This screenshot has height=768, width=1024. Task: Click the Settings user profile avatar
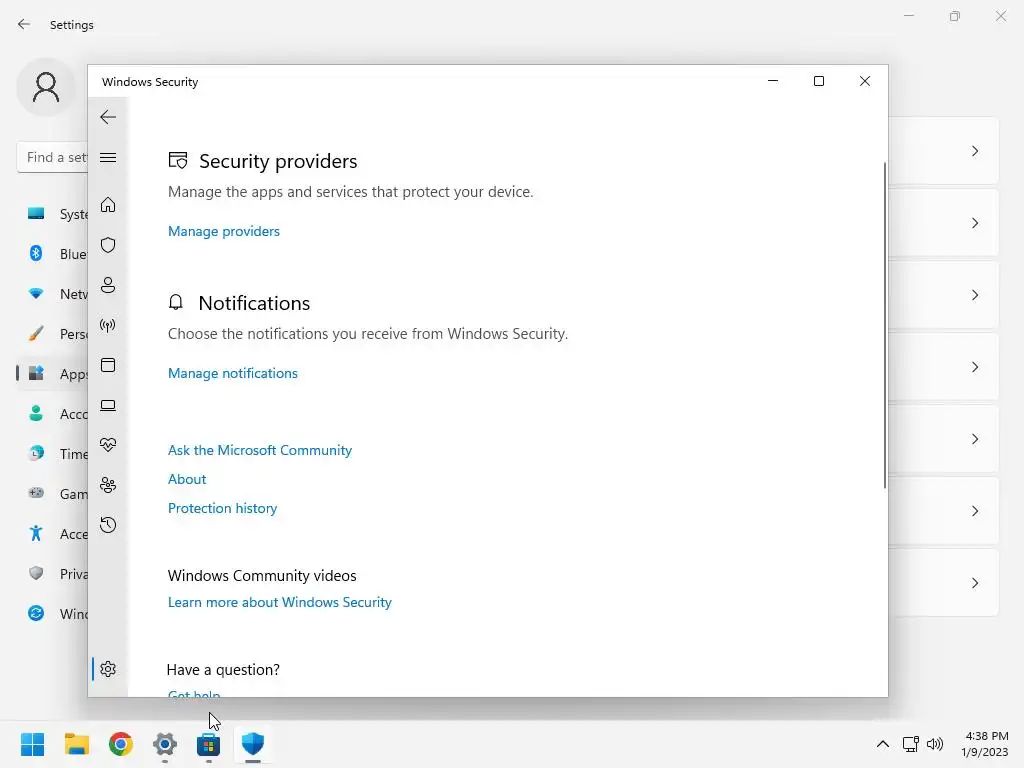pyautogui.click(x=46, y=87)
